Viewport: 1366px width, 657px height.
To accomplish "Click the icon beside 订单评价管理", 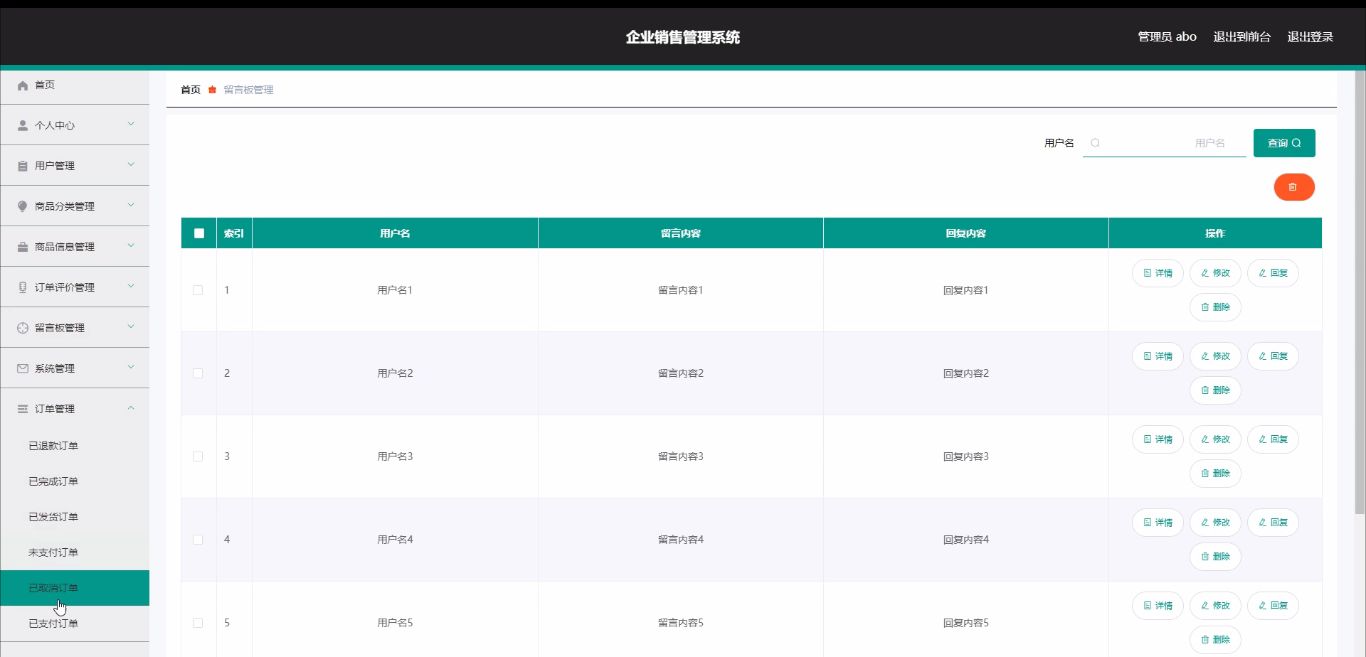I will point(23,288).
